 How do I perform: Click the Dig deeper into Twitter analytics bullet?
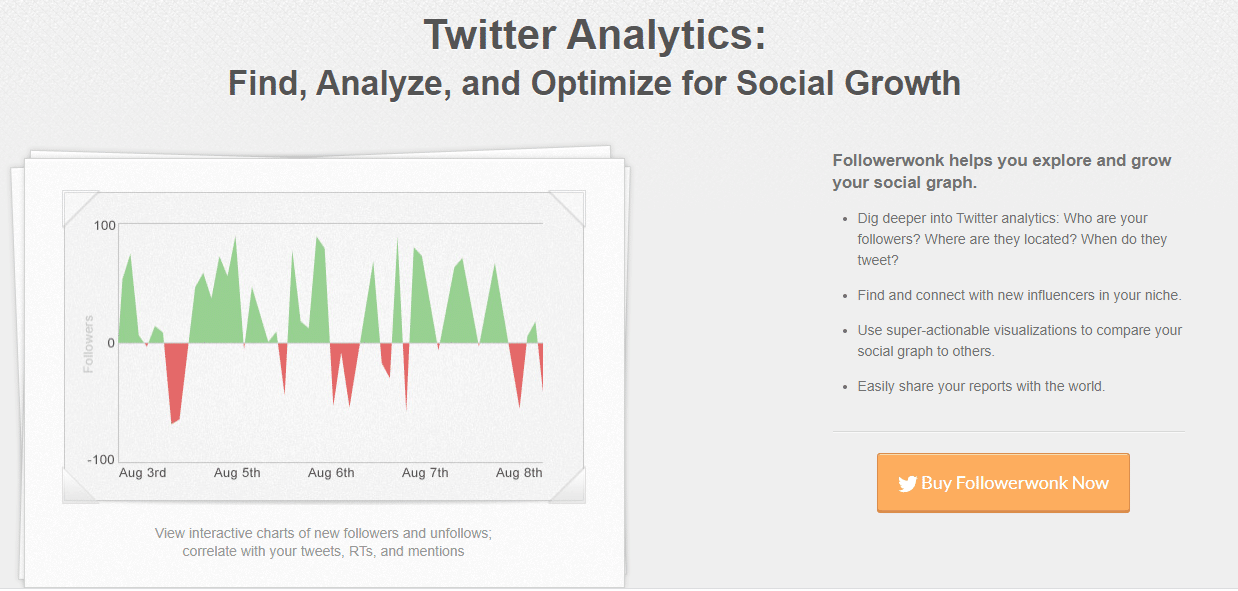click(1012, 239)
